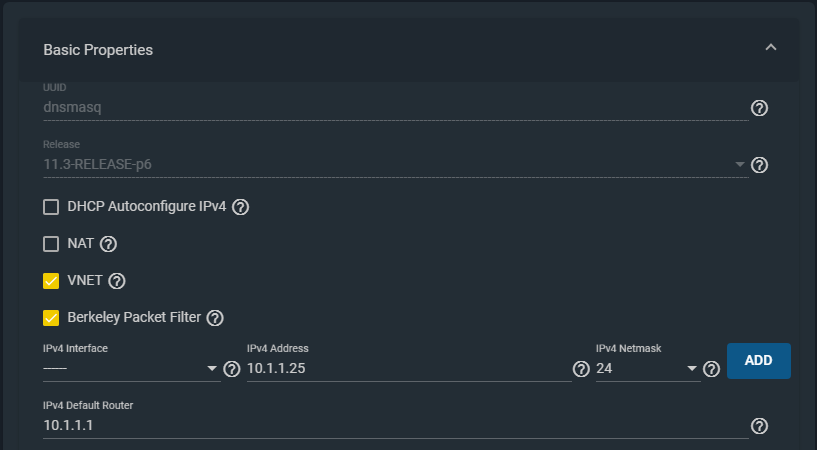Check the NAT checkbox

[51, 244]
